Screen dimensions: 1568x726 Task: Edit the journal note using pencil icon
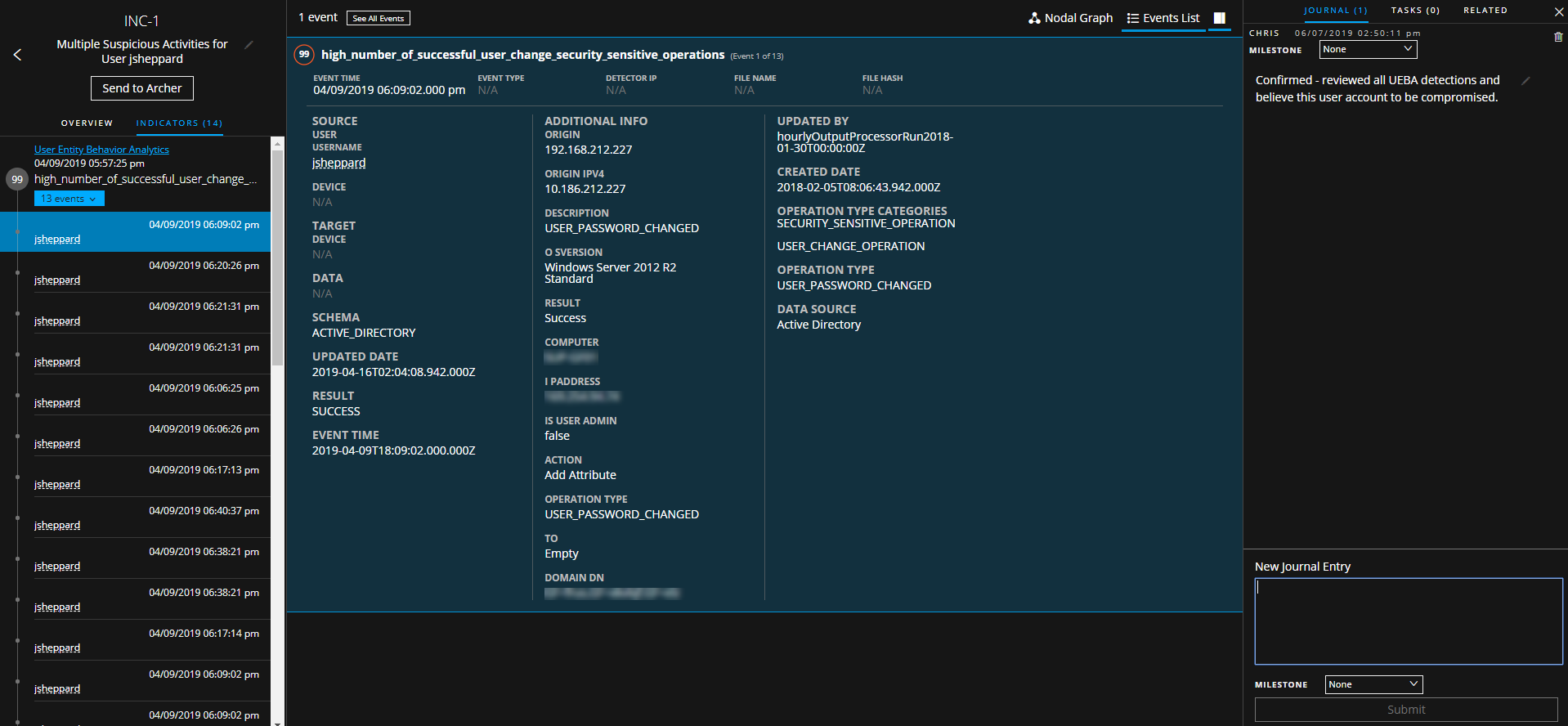pyautogui.click(x=1525, y=80)
